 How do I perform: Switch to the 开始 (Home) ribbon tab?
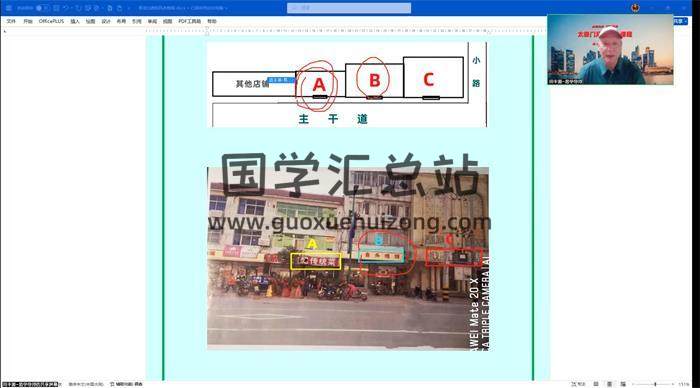click(28, 21)
